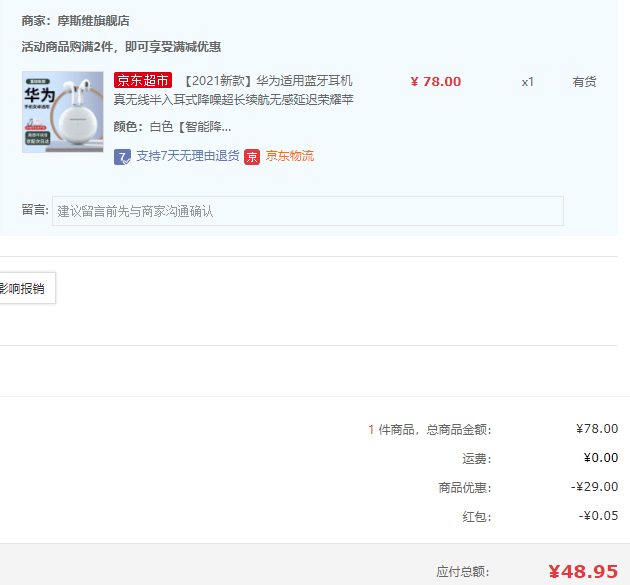Viewport: 630px width, 585px height.
Task: Click the 应付总额 label
Action: 463,571
